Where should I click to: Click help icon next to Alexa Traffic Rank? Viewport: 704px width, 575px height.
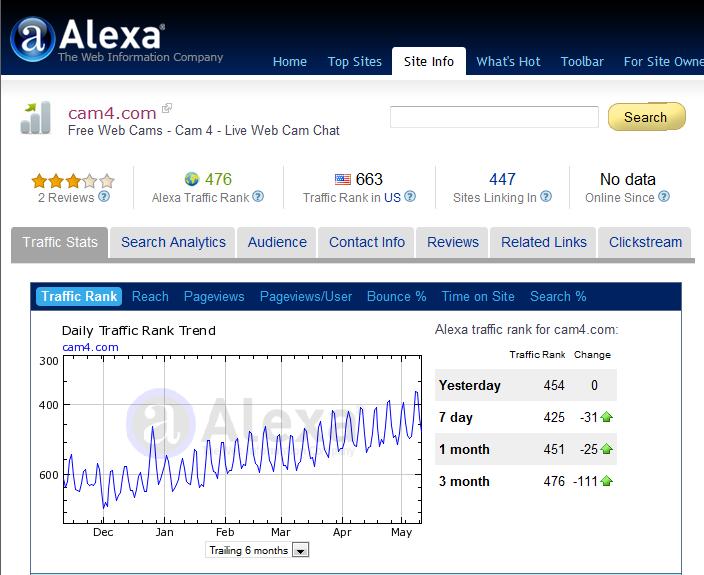(258, 197)
